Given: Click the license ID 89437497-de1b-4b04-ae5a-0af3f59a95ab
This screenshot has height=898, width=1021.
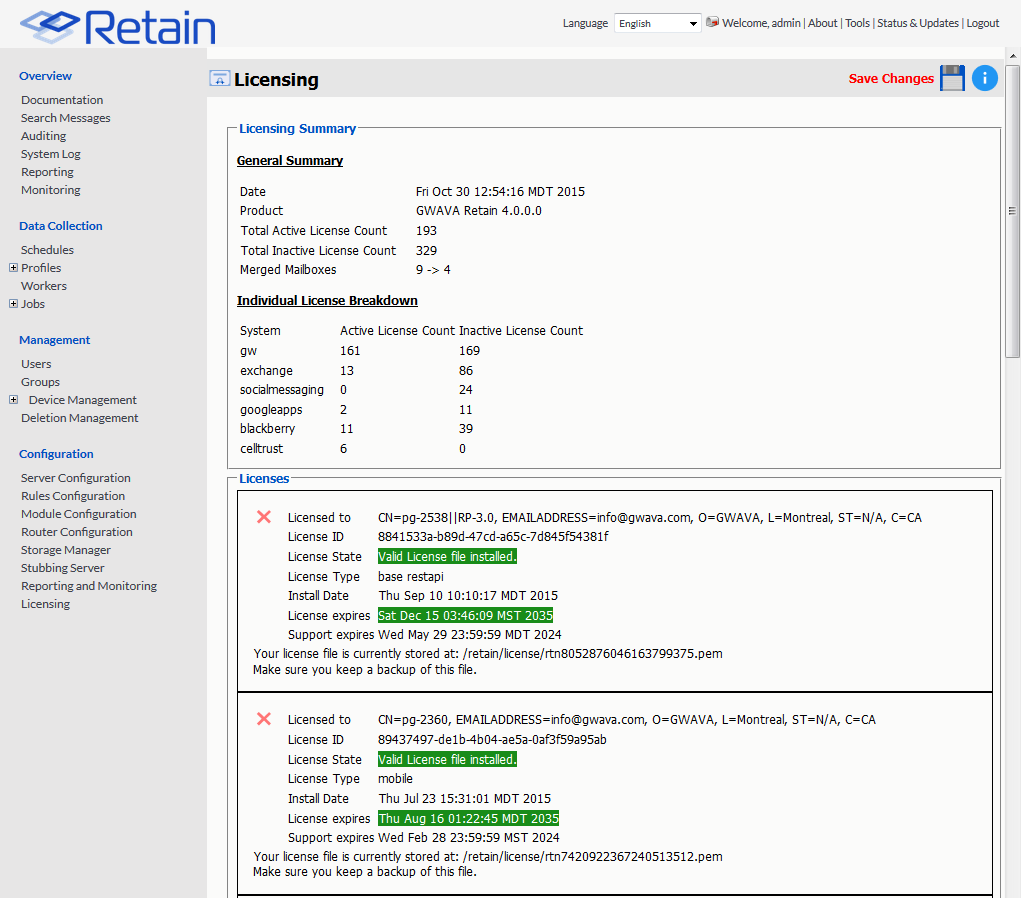Looking at the screenshot, I should click(x=492, y=740).
